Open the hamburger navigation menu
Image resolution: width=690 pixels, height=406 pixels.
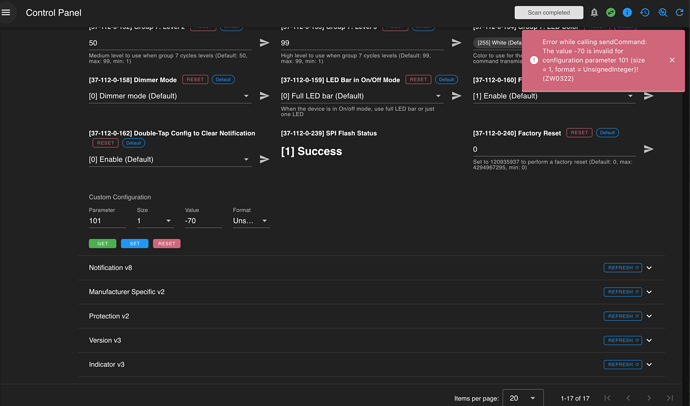8,13
